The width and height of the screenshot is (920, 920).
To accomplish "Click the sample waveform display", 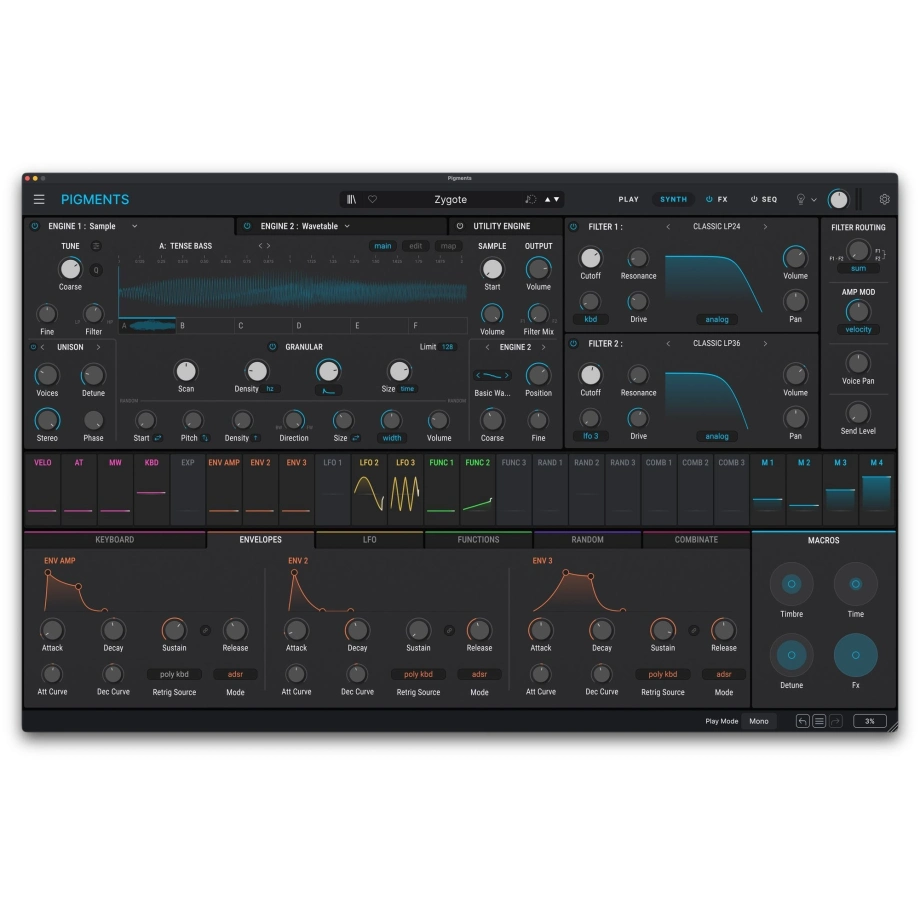I will tap(293, 290).
